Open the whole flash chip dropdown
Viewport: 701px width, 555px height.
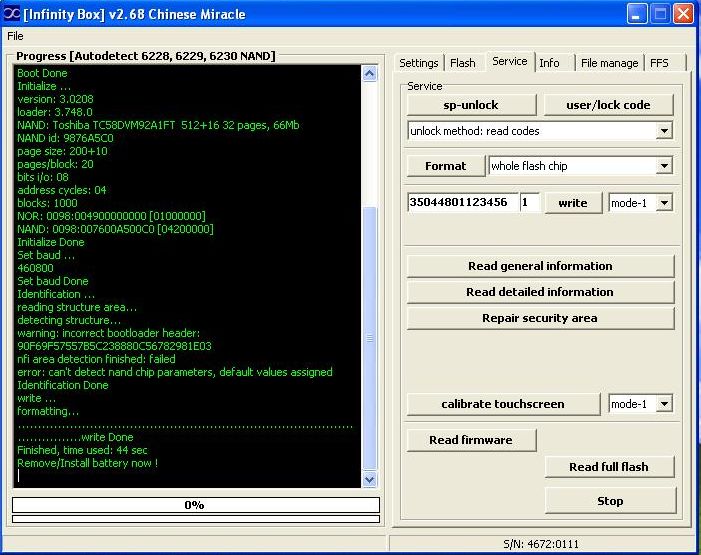click(x=664, y=166)
